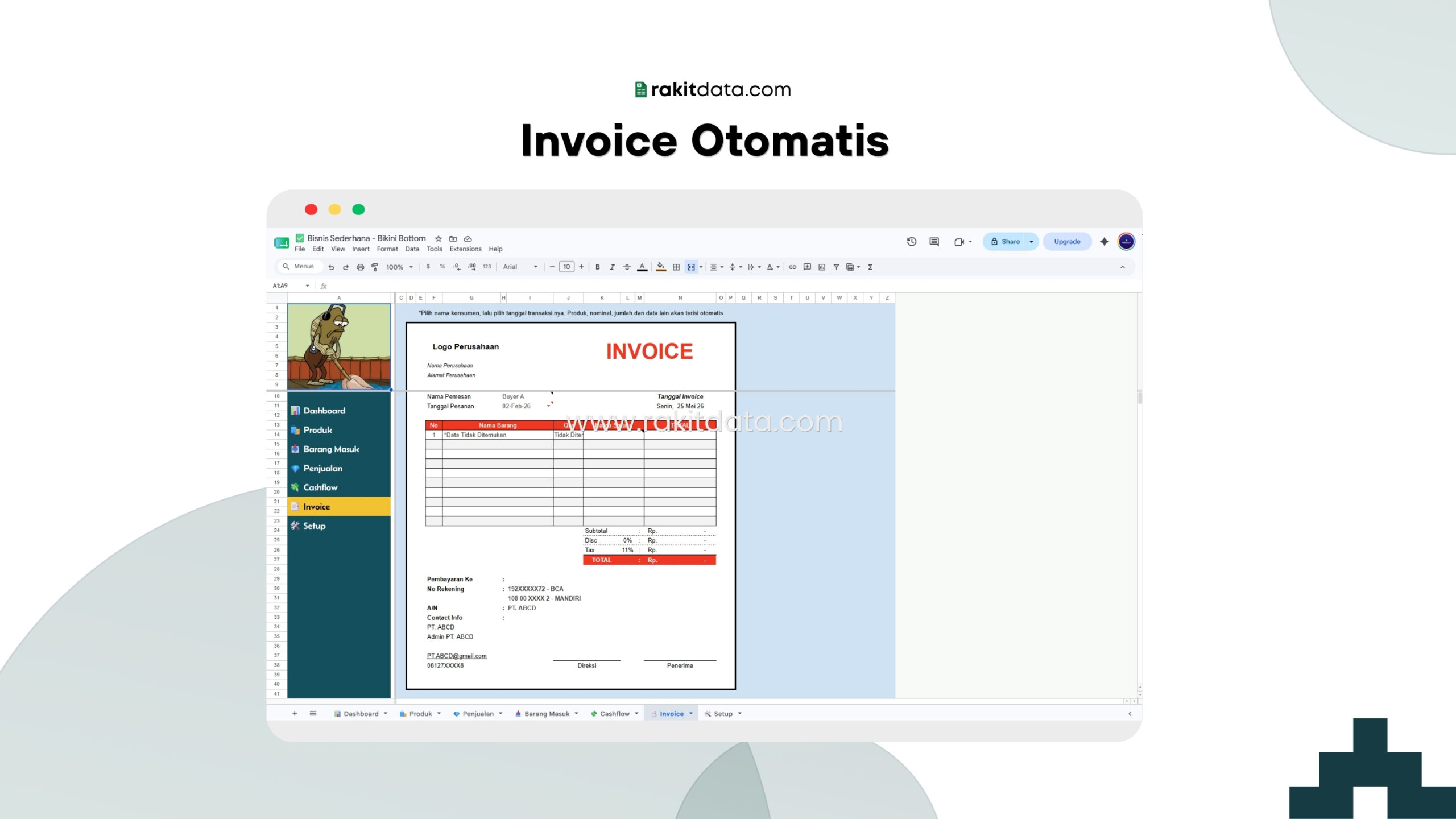The height and width of the screenshot is (819, 1456).
Task: Decrease decimal places
Action: tap(457, 267)
